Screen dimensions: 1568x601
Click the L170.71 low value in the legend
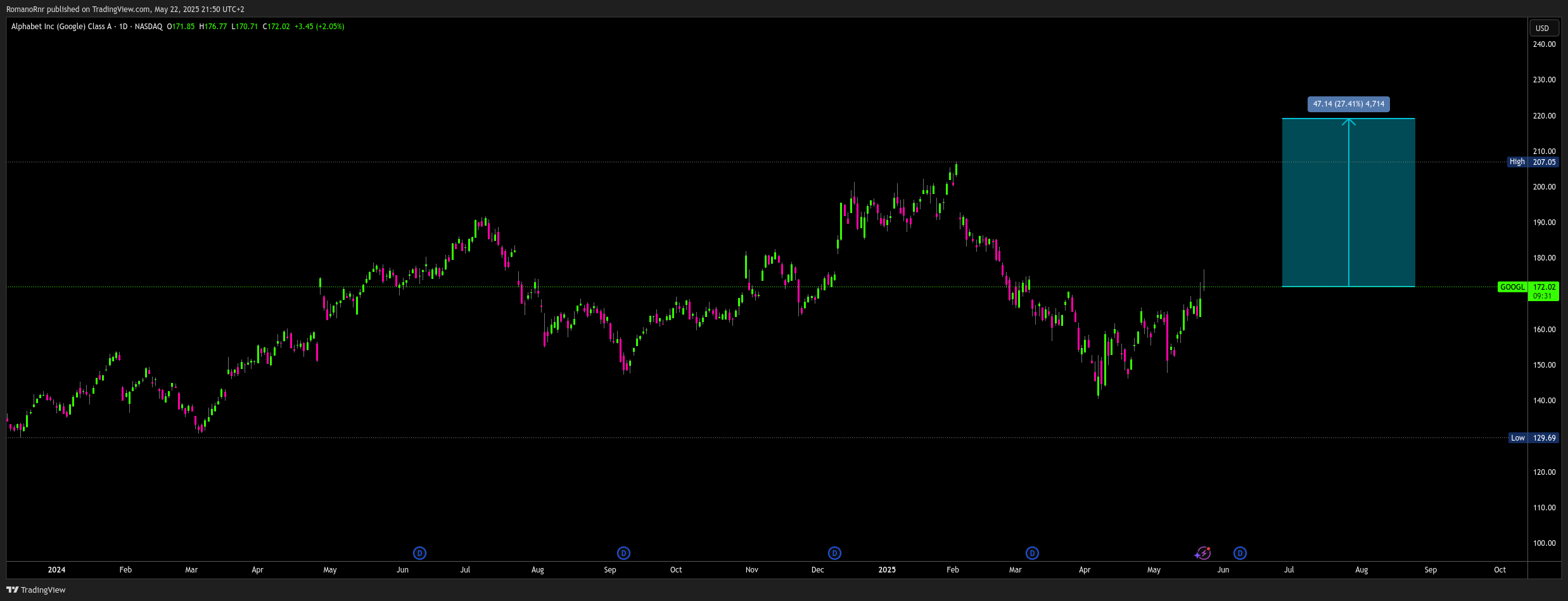[x=245, y=27]
